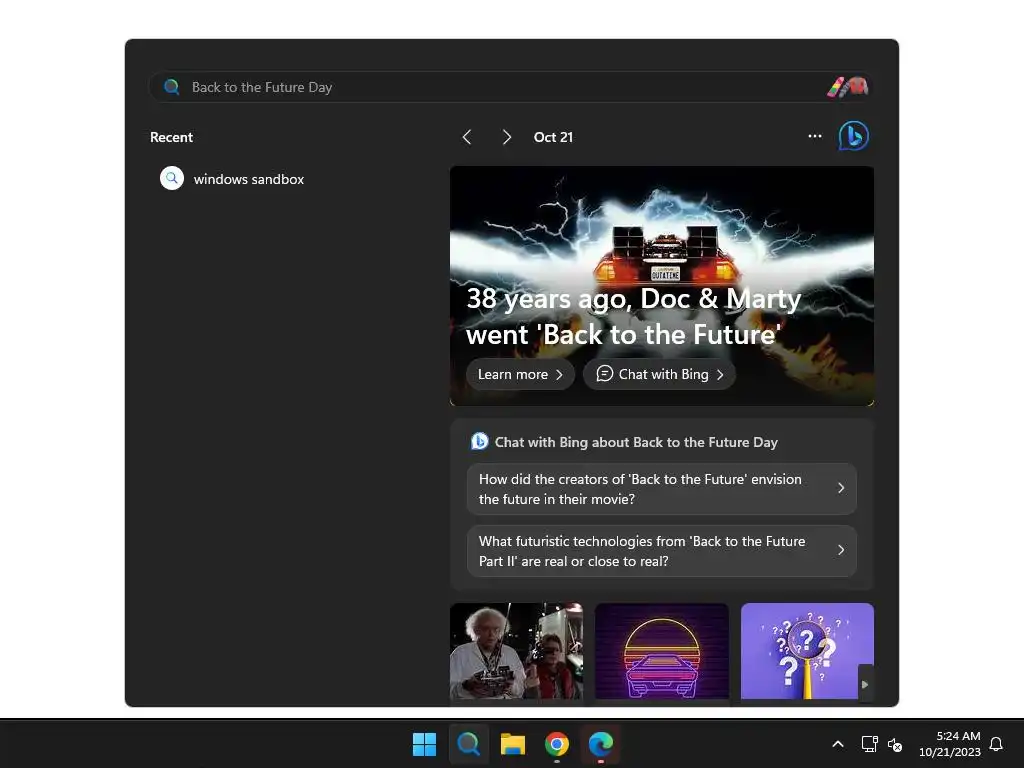1024x768 pixels.
Task: Click the Chat with Bing about Back to the Future Day heading
Action: [636, 442]
